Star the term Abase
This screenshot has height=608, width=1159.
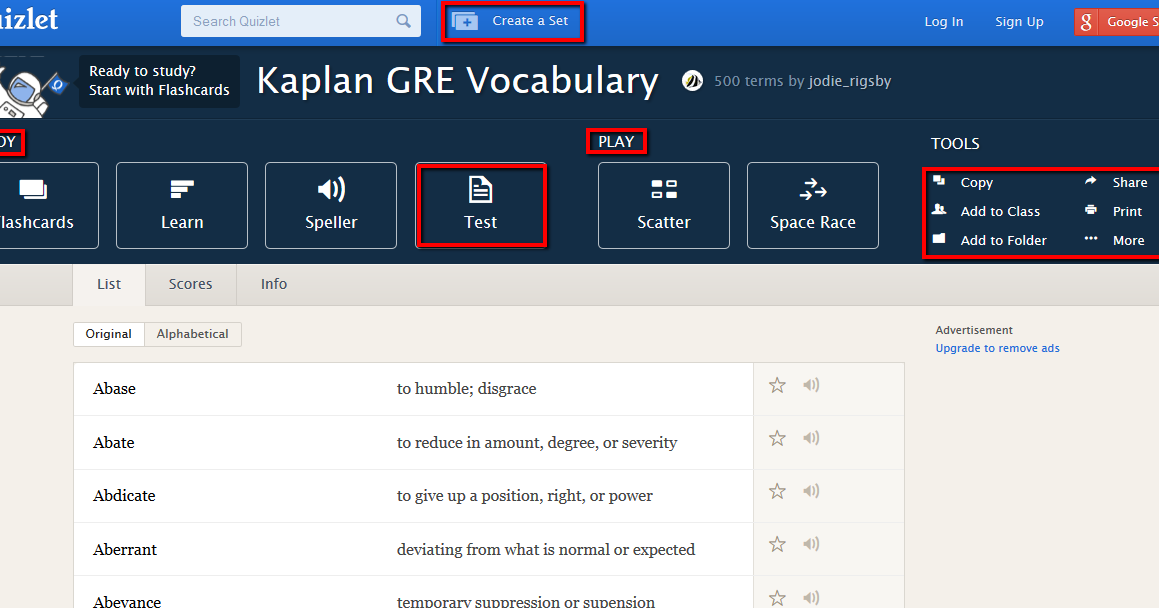(x=777, y=384)
